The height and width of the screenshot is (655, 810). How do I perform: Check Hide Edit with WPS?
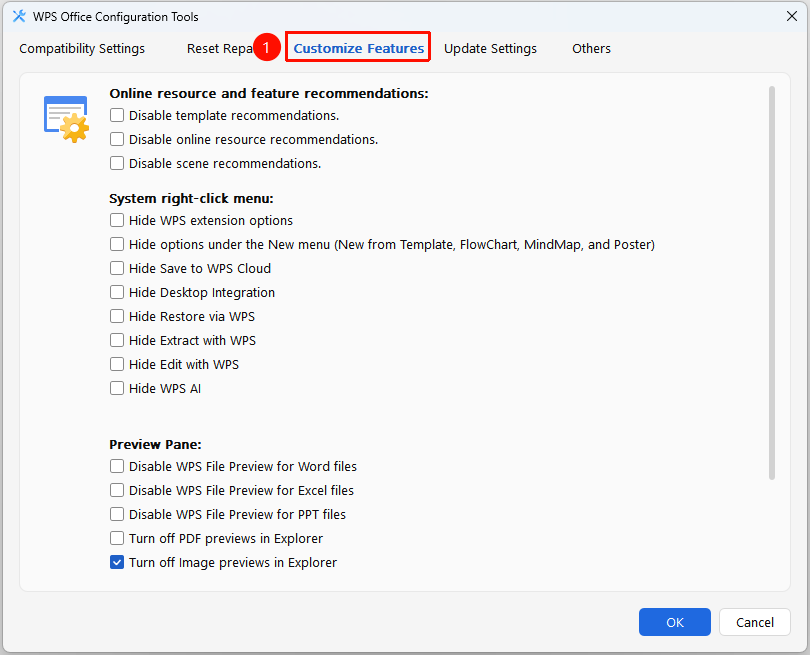[x=117, y=364]
